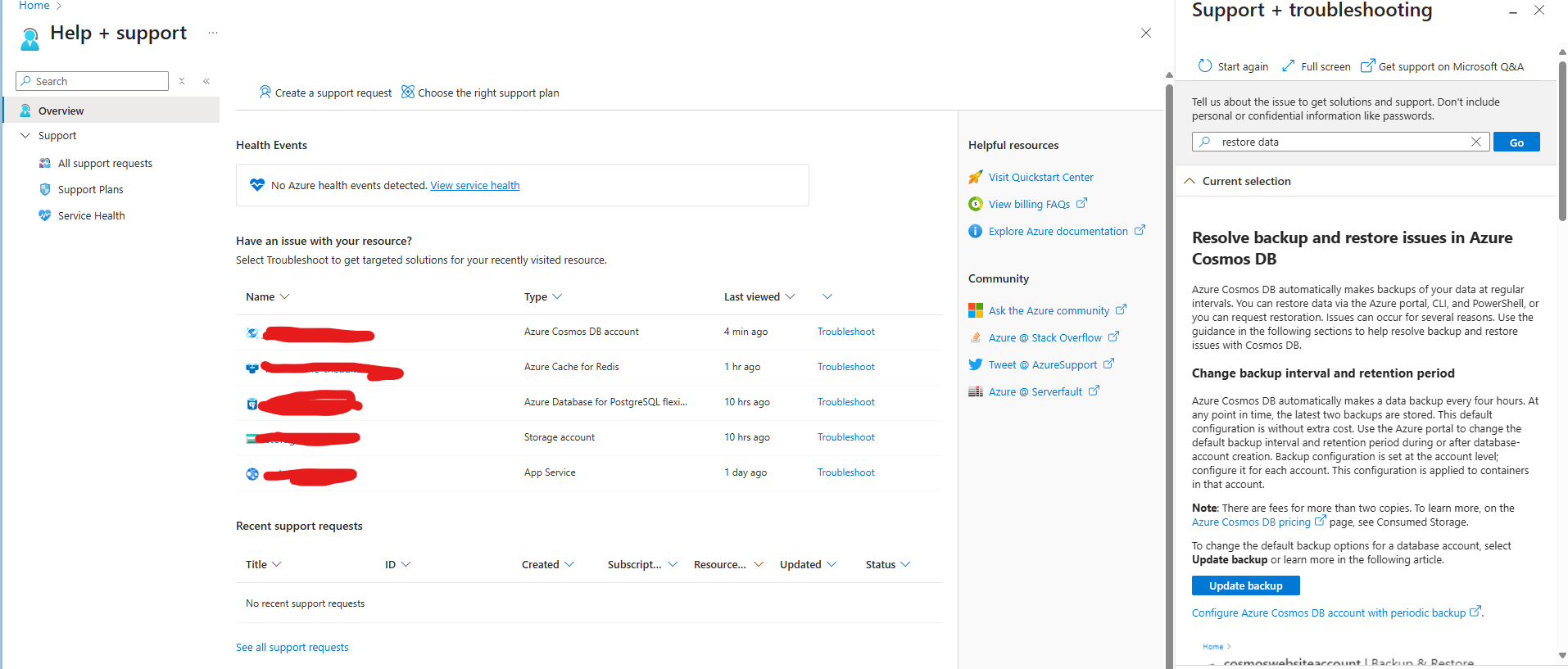1568x669 pixels.
Task: Troubleshoot the PostgreSQL flexible server
Action: (845, 402)
